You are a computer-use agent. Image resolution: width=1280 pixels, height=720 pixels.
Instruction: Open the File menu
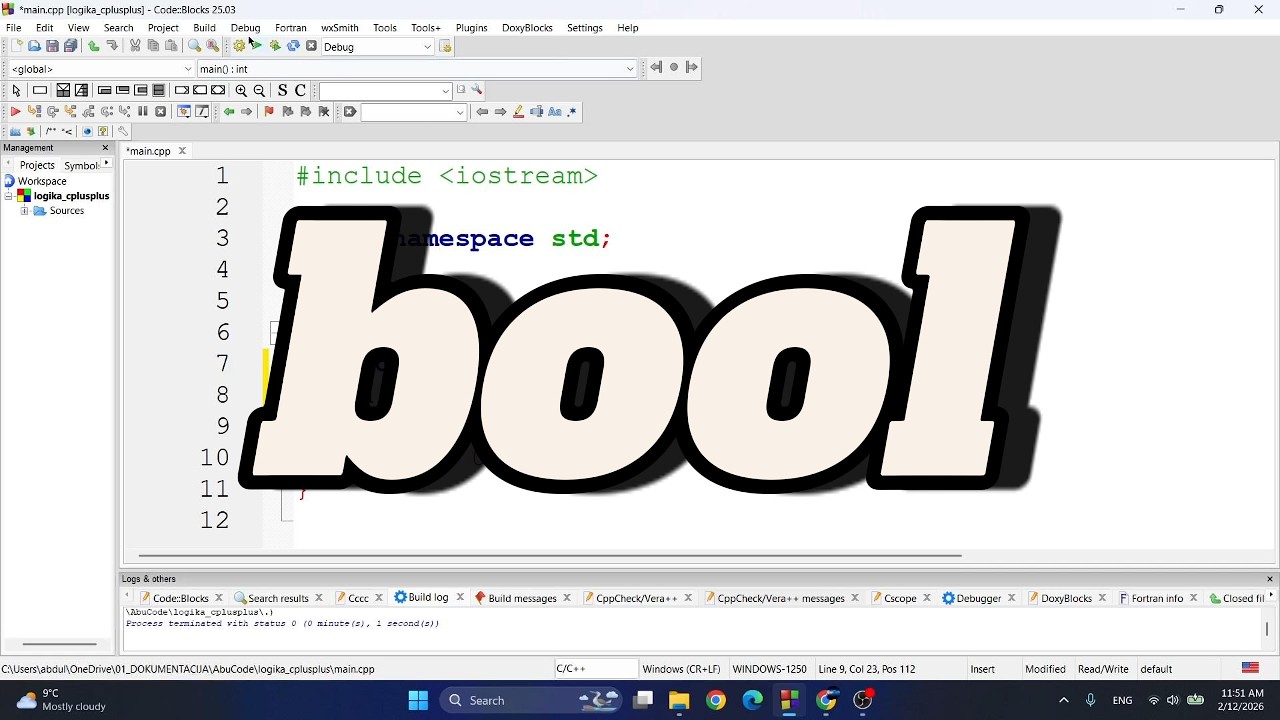14,28
